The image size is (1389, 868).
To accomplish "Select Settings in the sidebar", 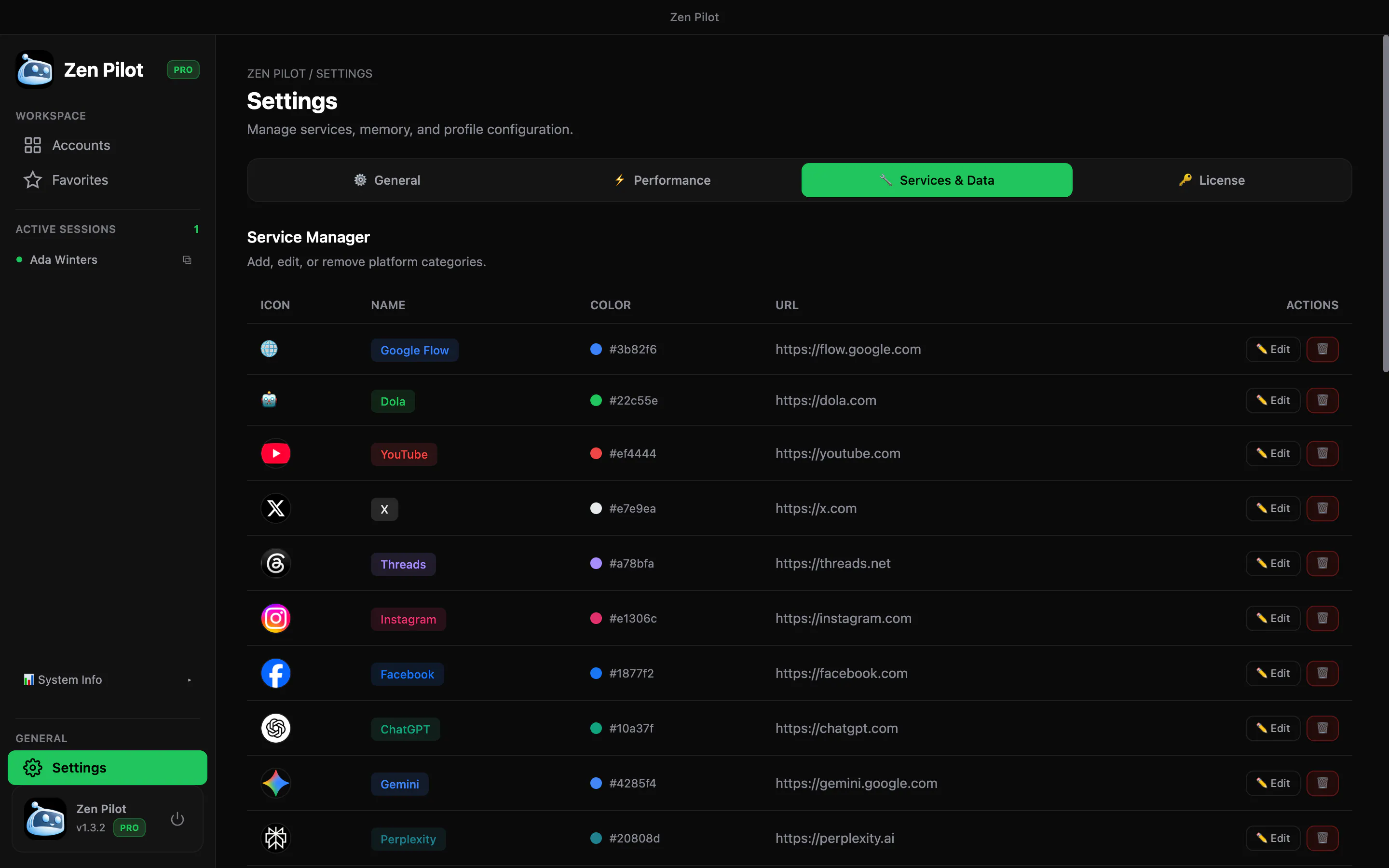I will point(108,768).
